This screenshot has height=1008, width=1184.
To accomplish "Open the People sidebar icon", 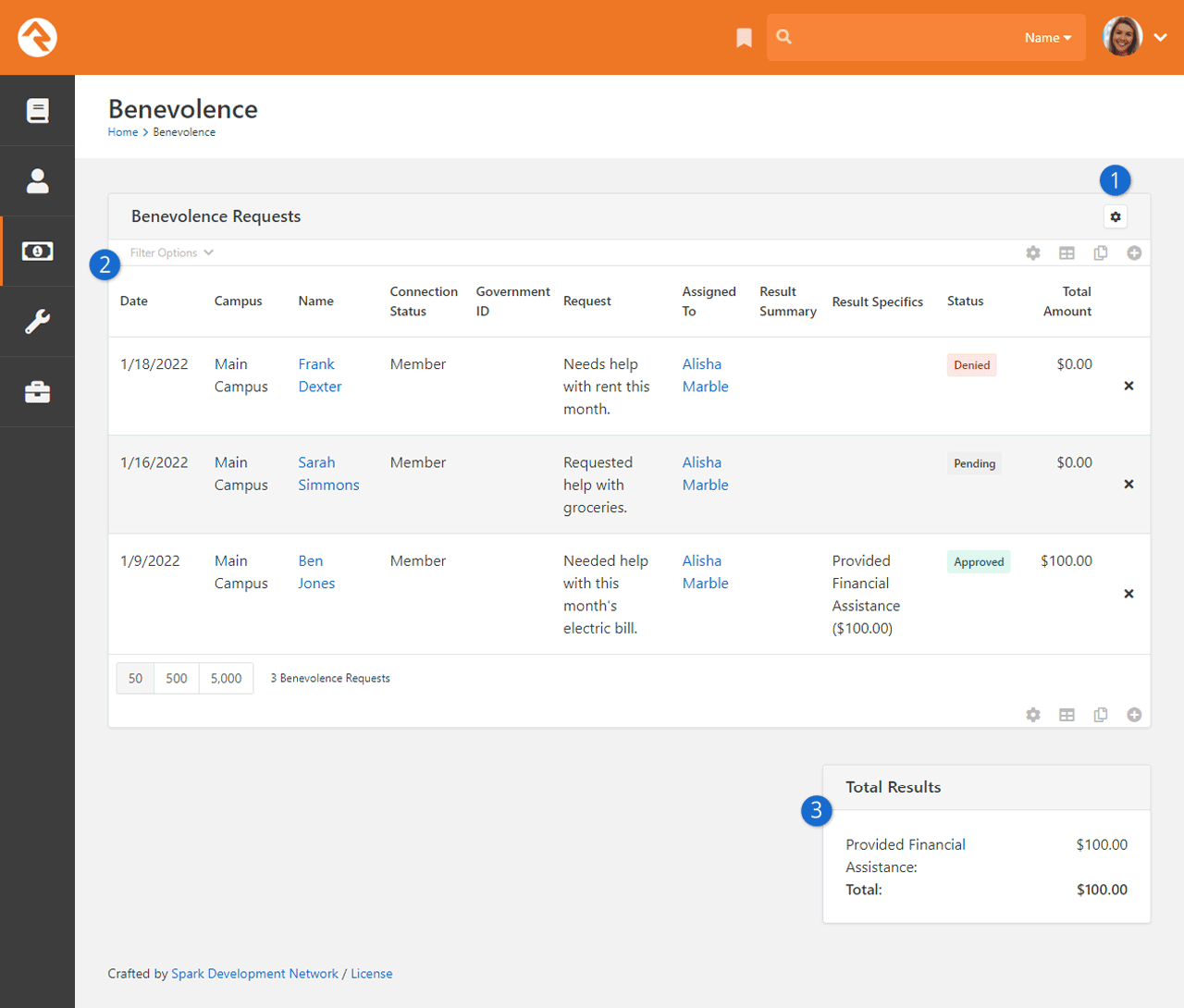I will pyautogui.click(x=37, y=181).
